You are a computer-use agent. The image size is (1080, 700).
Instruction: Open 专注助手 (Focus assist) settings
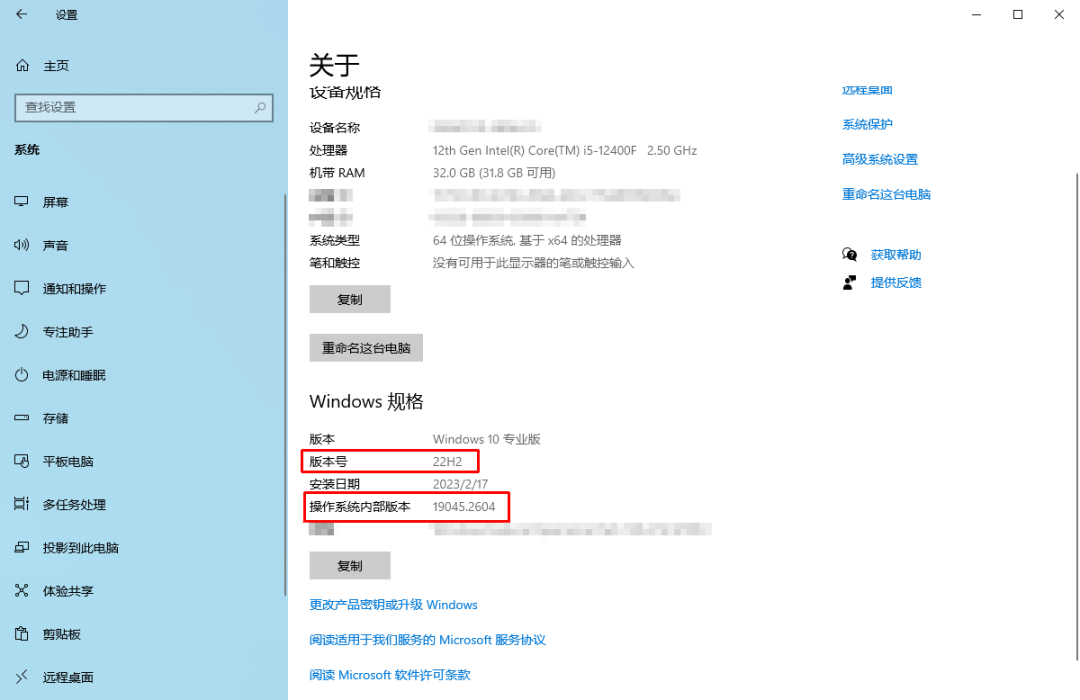point(62,331)
